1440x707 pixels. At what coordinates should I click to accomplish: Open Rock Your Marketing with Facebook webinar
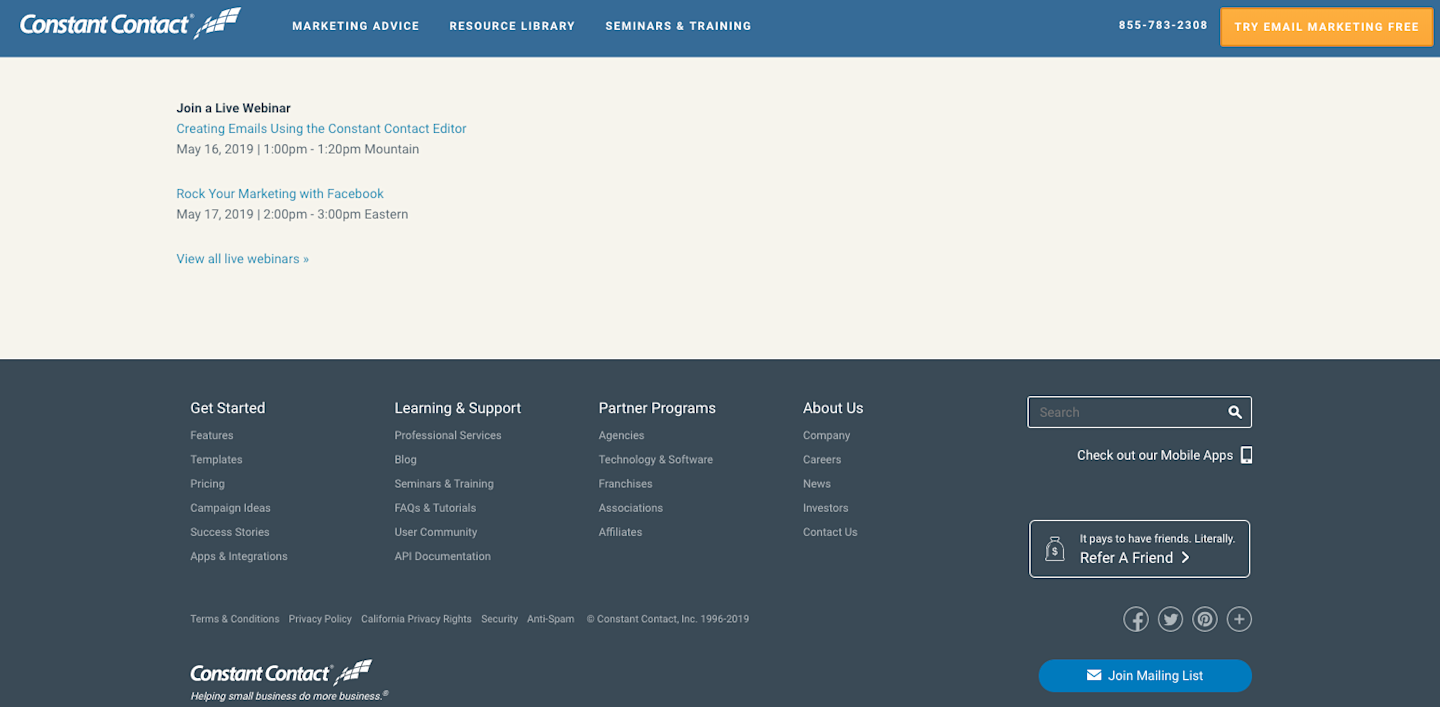pyautogui.click(x=280, y=194)
